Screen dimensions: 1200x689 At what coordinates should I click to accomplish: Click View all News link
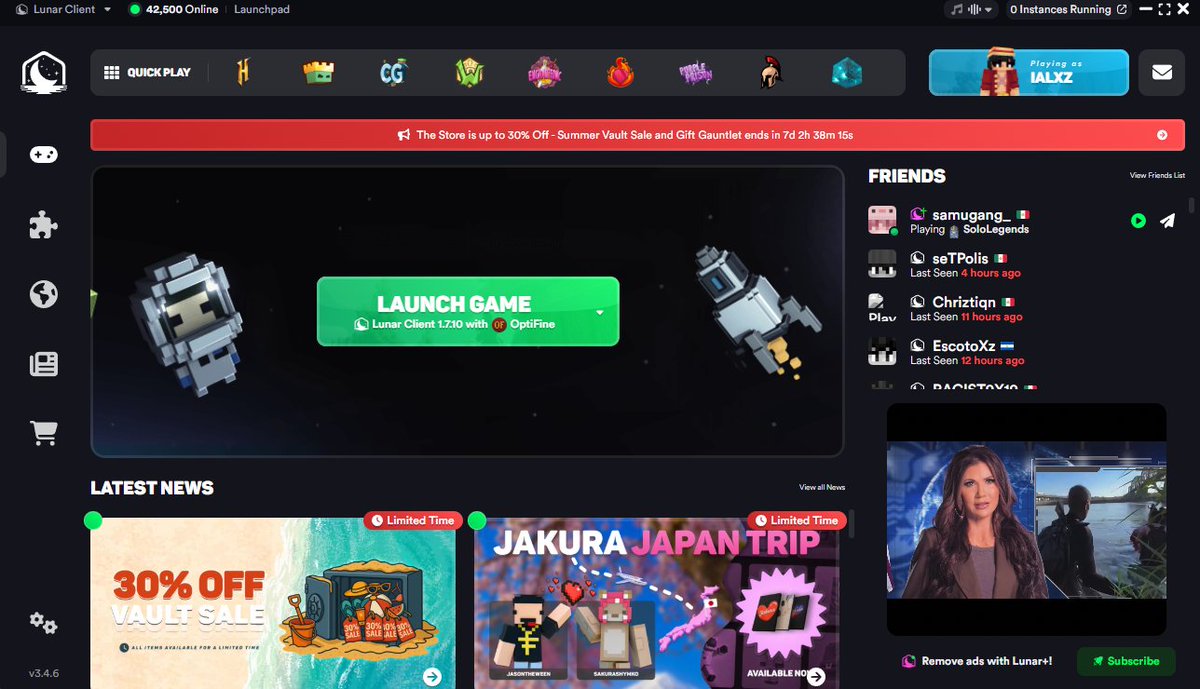(x=822, y=487)
